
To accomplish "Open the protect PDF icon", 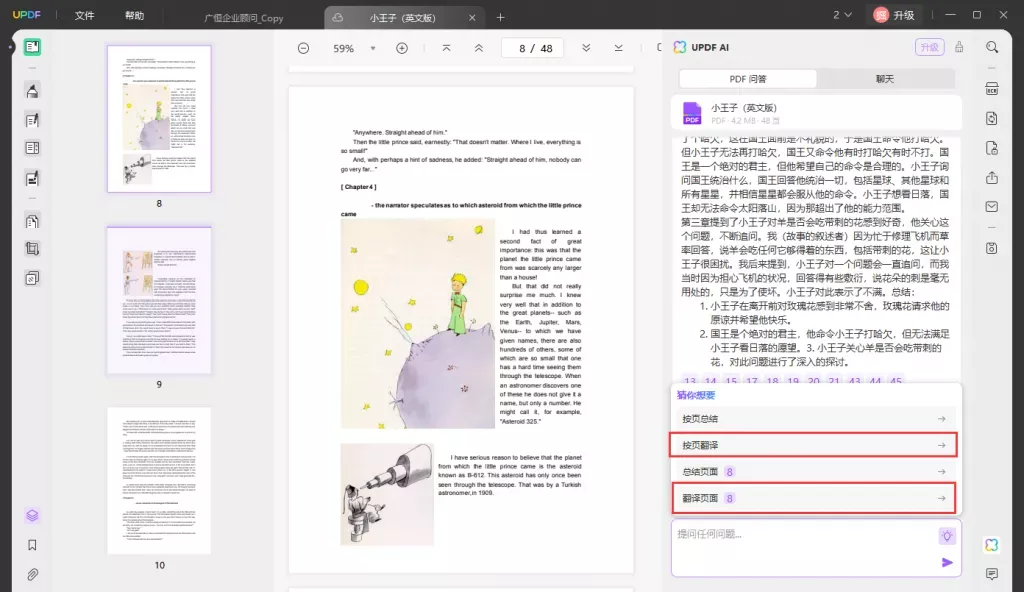I will (x=991, y=148).
